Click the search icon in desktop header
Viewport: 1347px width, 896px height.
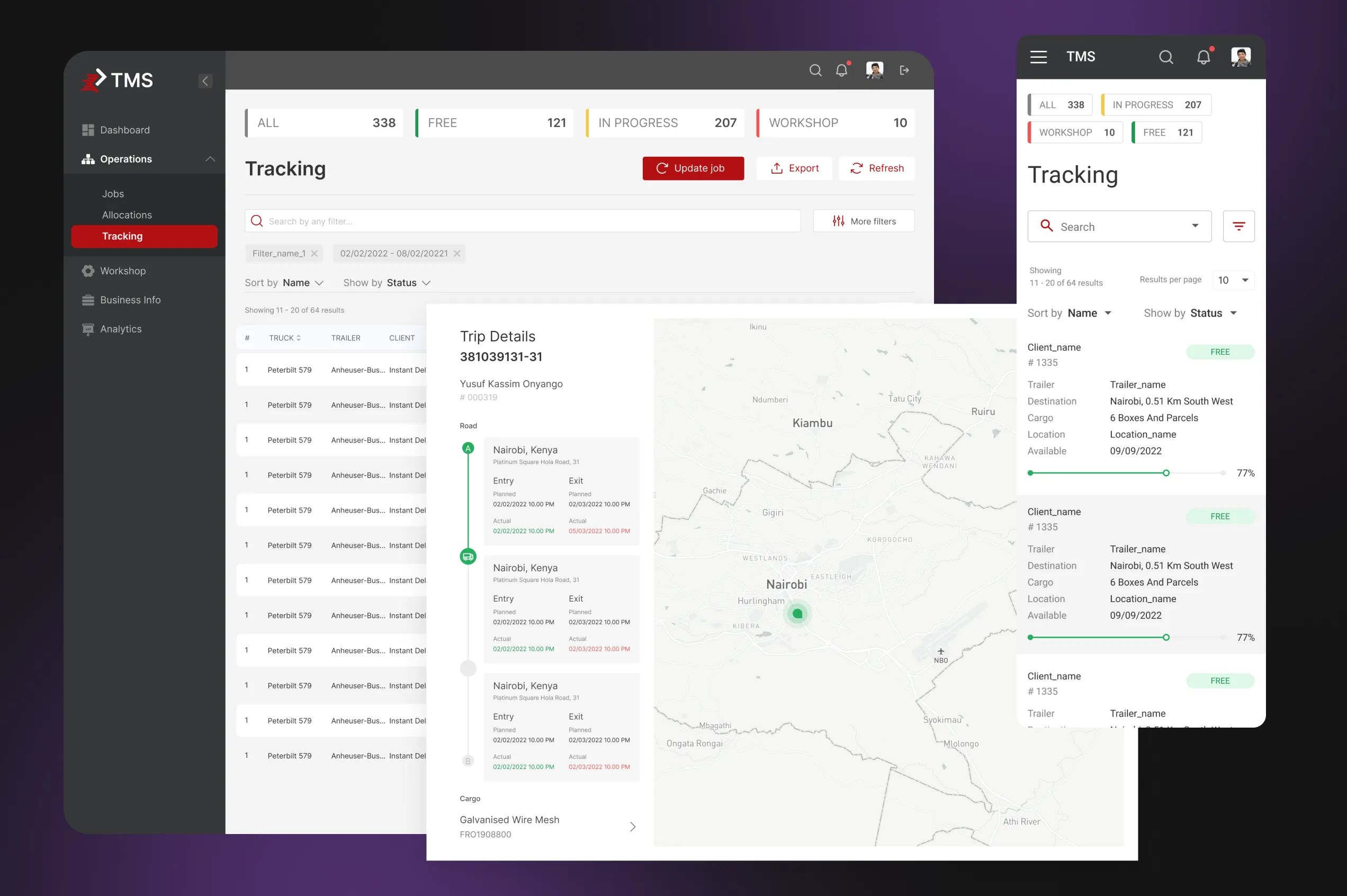pos(815,70)
